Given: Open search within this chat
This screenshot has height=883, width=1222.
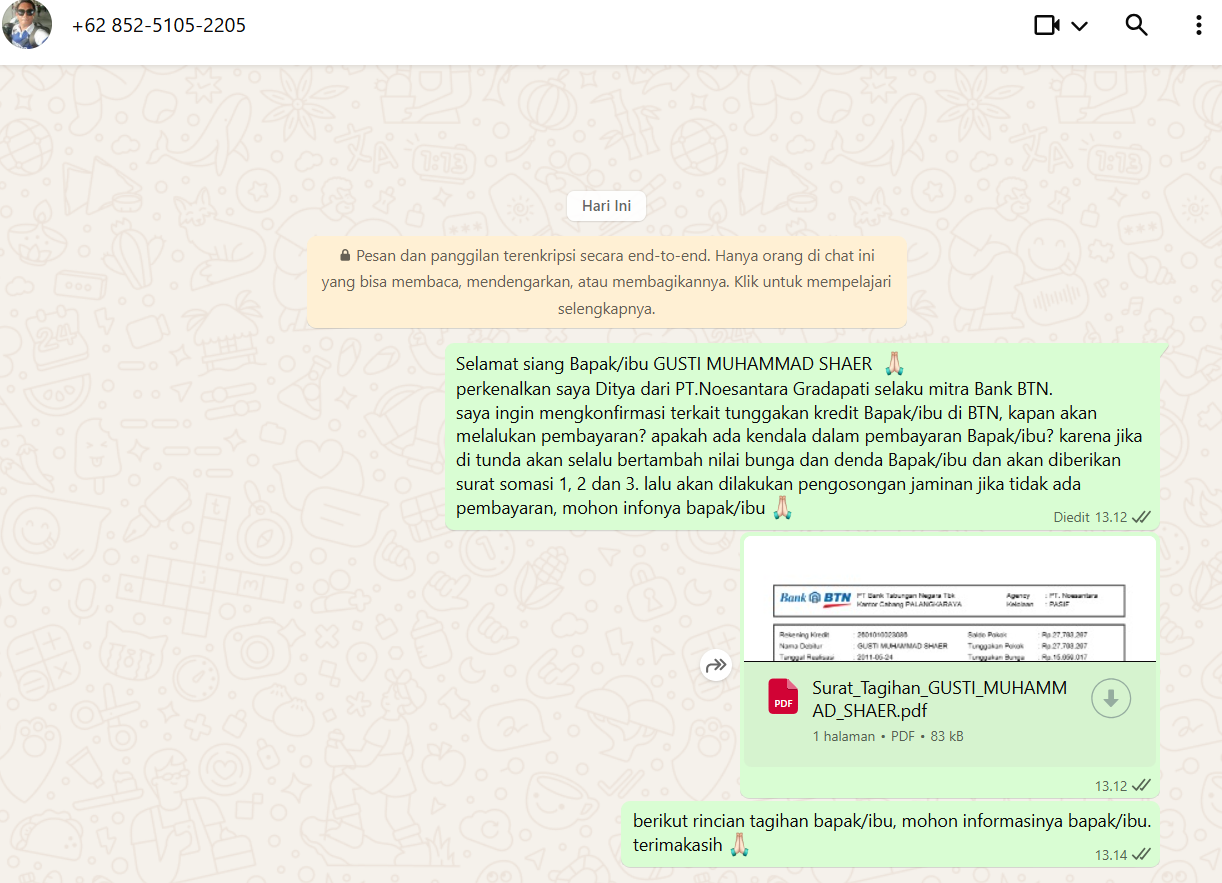Looking at the screenshot, I should click(1136, 25).
